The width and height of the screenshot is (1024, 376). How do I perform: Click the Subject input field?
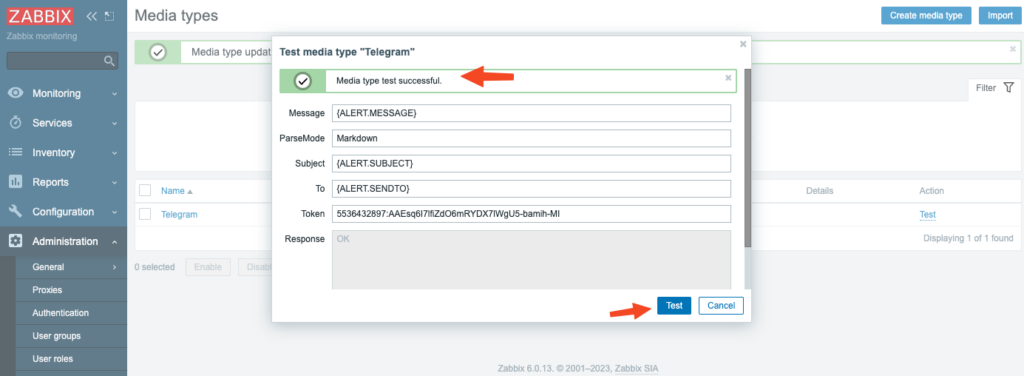click(x=531, y=163)
